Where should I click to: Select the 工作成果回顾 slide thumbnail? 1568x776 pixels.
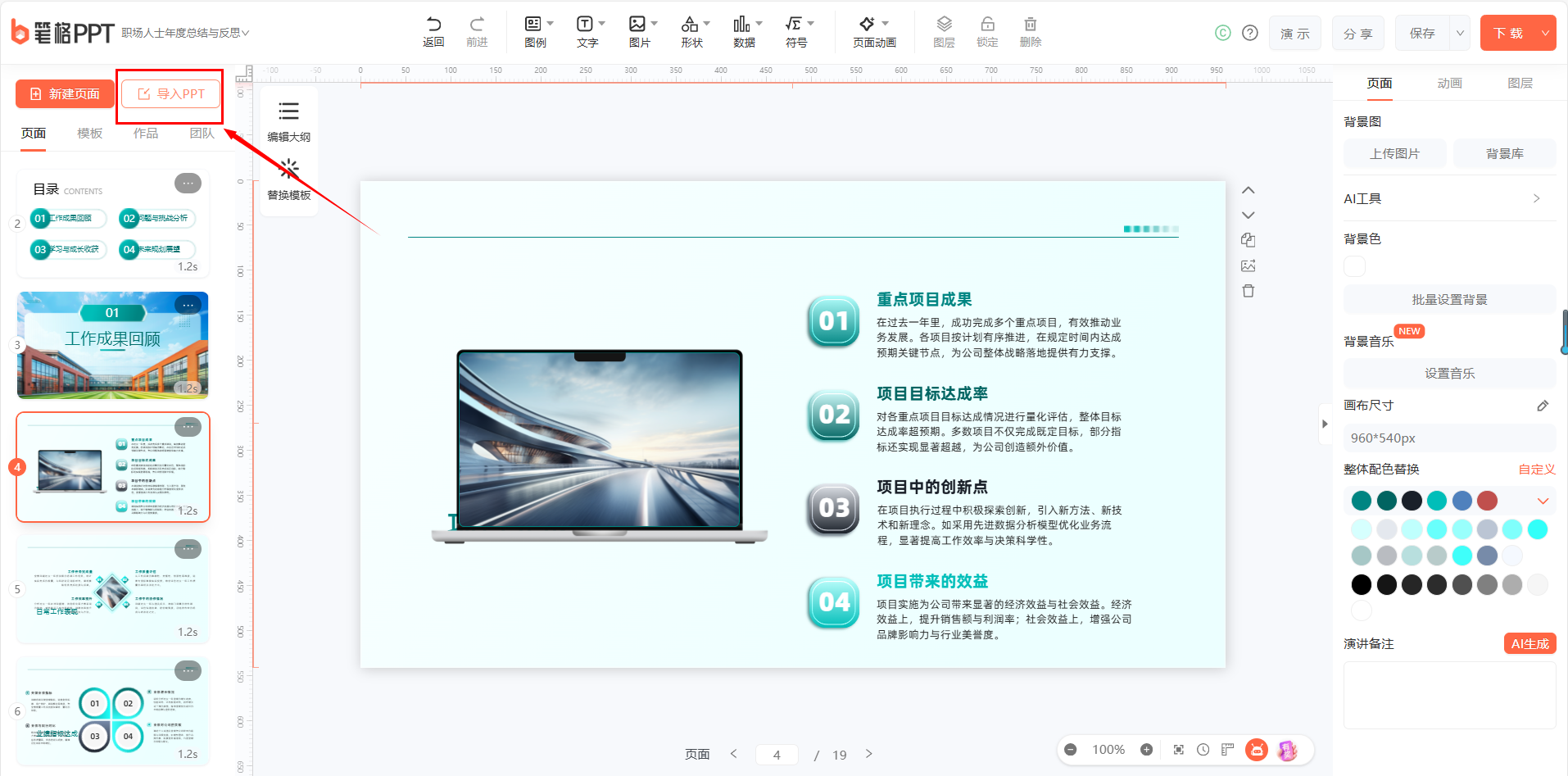tap(113, 345)
